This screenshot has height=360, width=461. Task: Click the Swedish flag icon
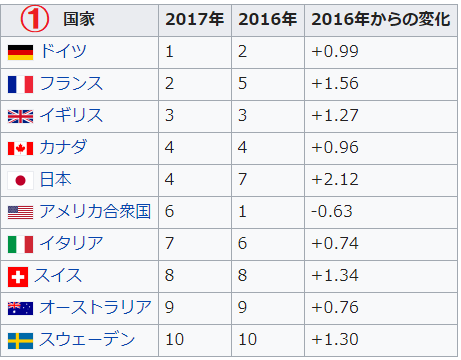[20, 341]
